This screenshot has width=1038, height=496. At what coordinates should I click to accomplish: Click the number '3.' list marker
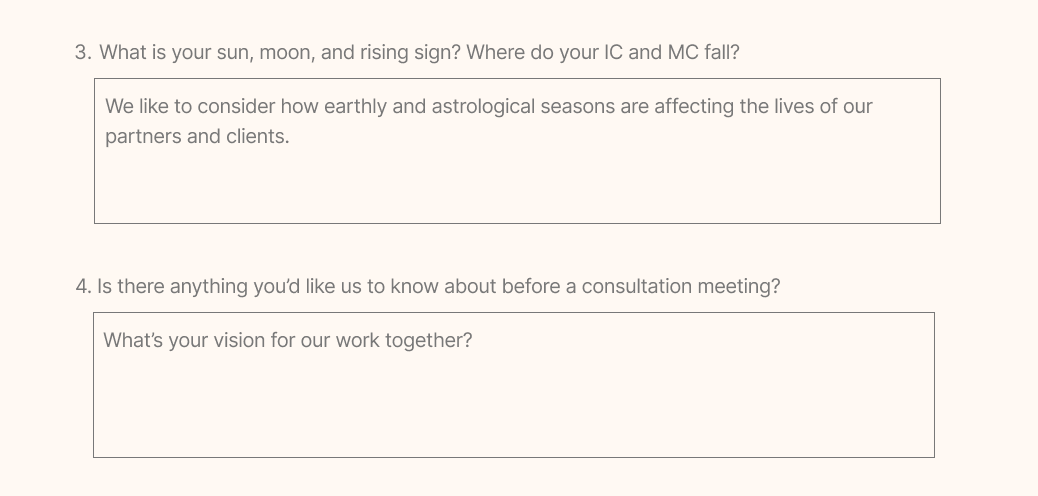pos(83,52)
